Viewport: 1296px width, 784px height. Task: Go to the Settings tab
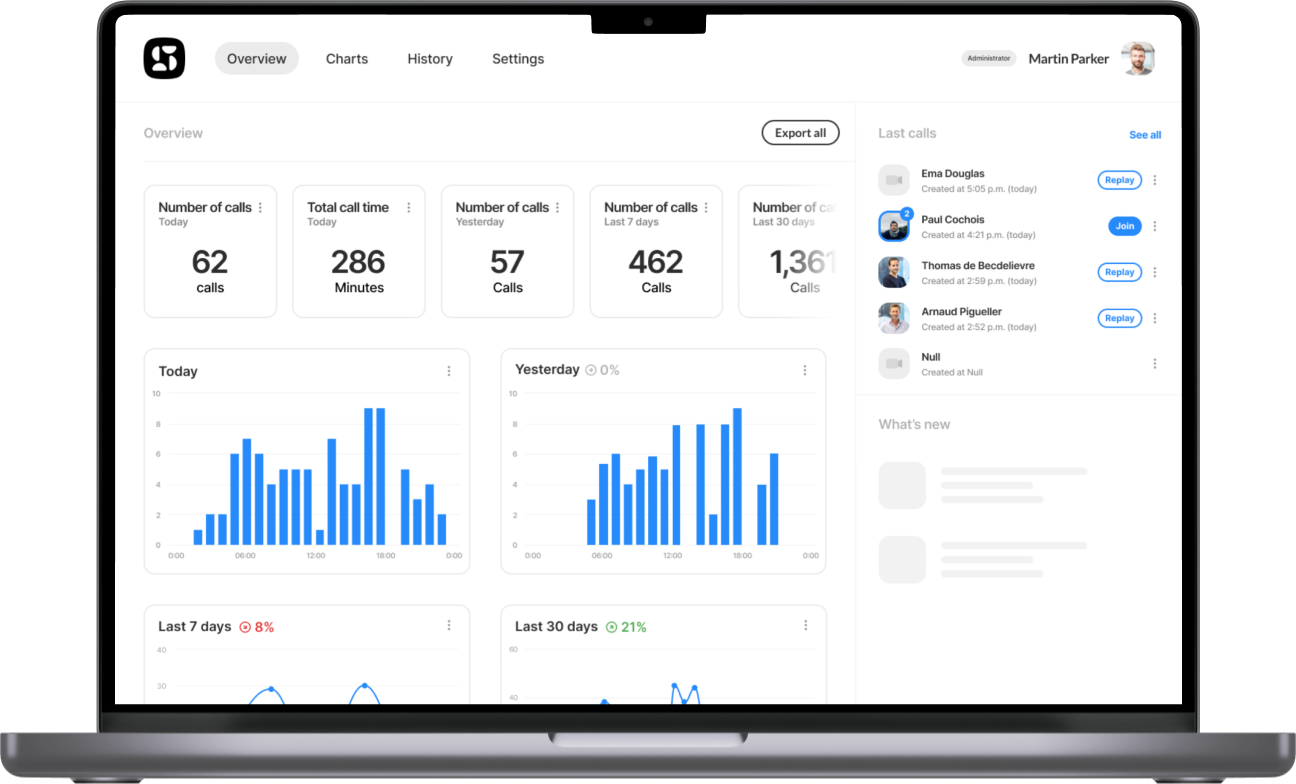coord(518,59)
